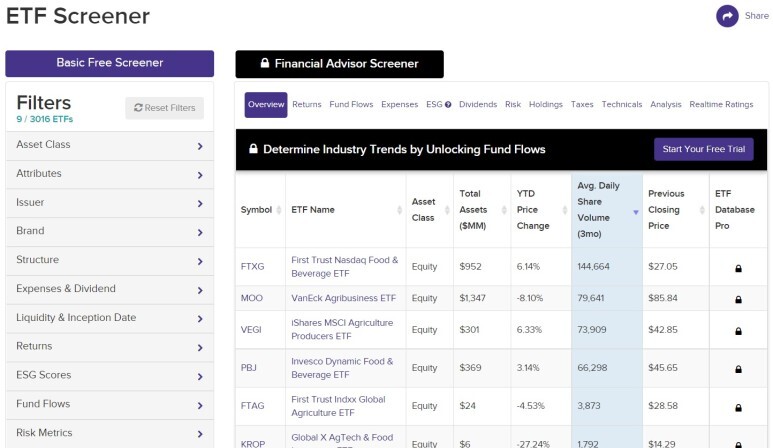Viewport: 773px width, 448px height.
Task: Expand the ESG Scores filter
Action: point(109,376)
